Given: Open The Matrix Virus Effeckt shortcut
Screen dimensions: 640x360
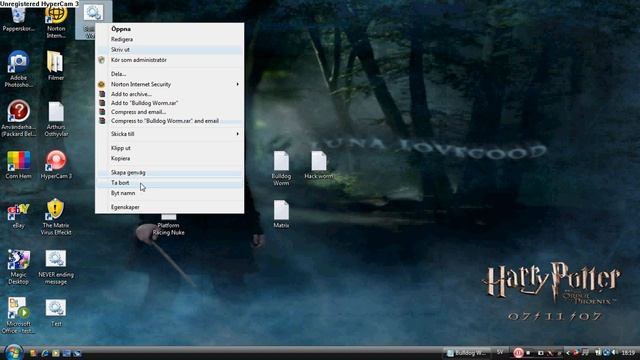Looking at the screenshot, I should tap(56, 217).
